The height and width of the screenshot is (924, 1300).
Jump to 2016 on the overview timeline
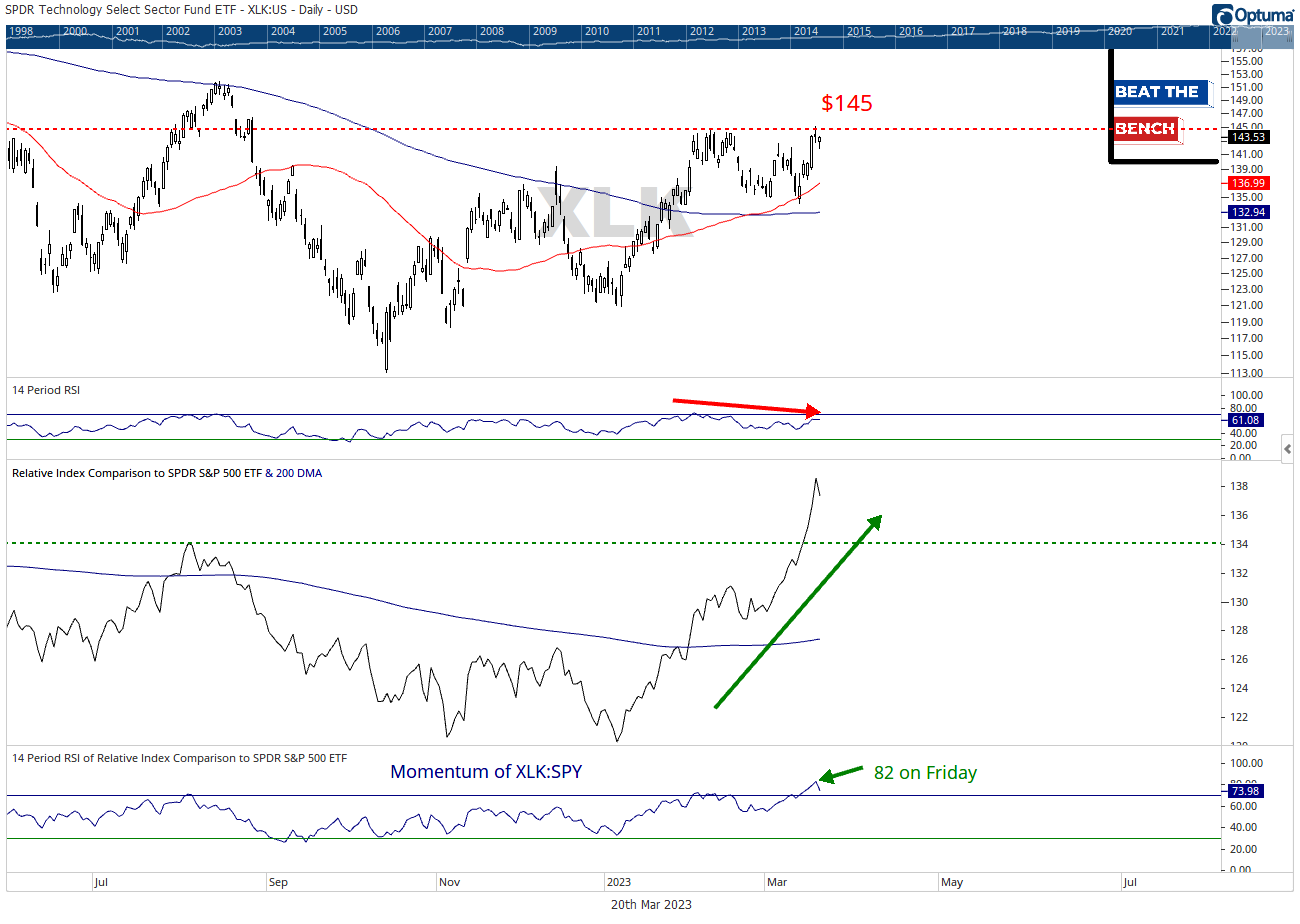[x=910, y=31]
